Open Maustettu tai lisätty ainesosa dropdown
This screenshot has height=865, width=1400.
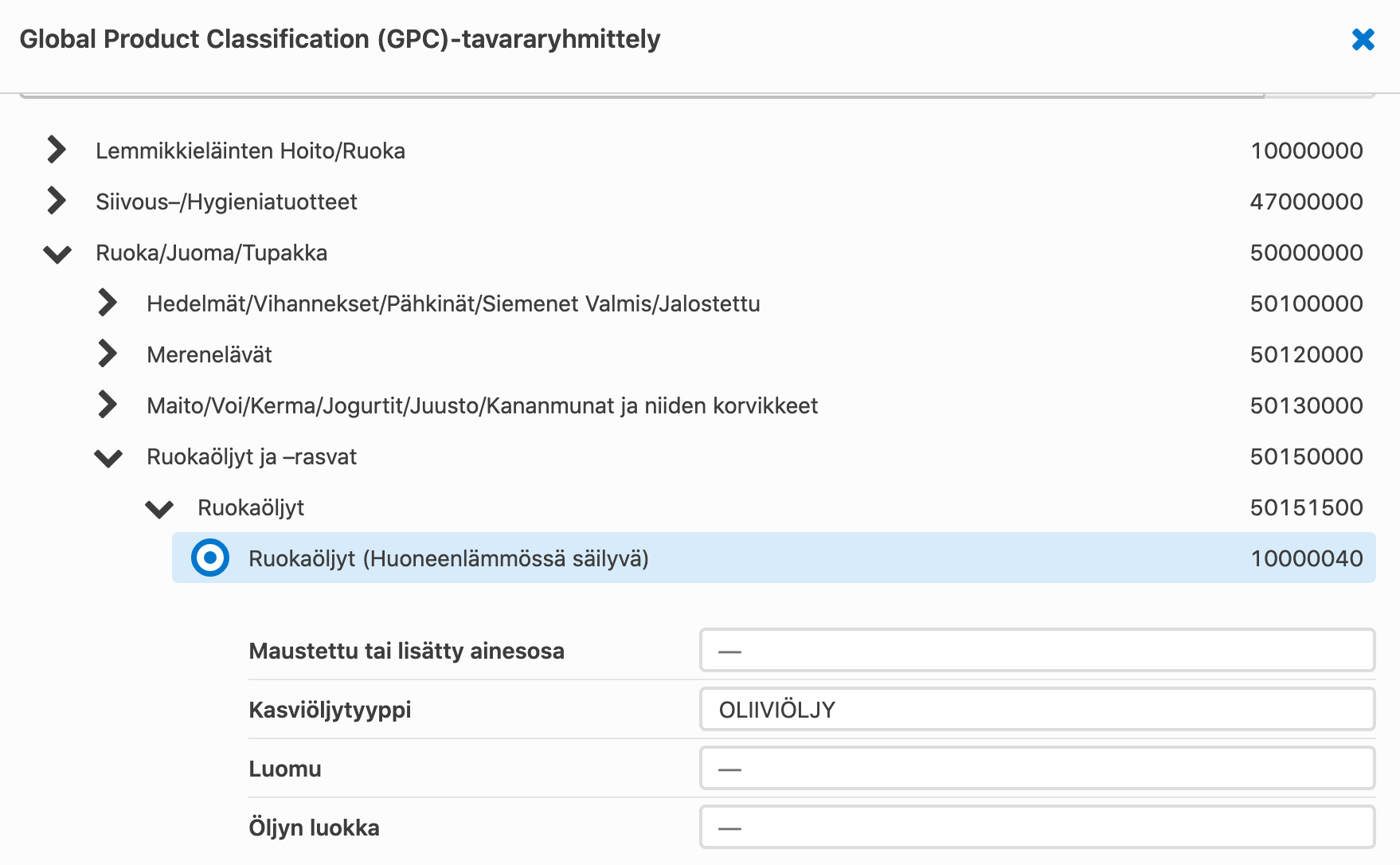[1036, 651]
